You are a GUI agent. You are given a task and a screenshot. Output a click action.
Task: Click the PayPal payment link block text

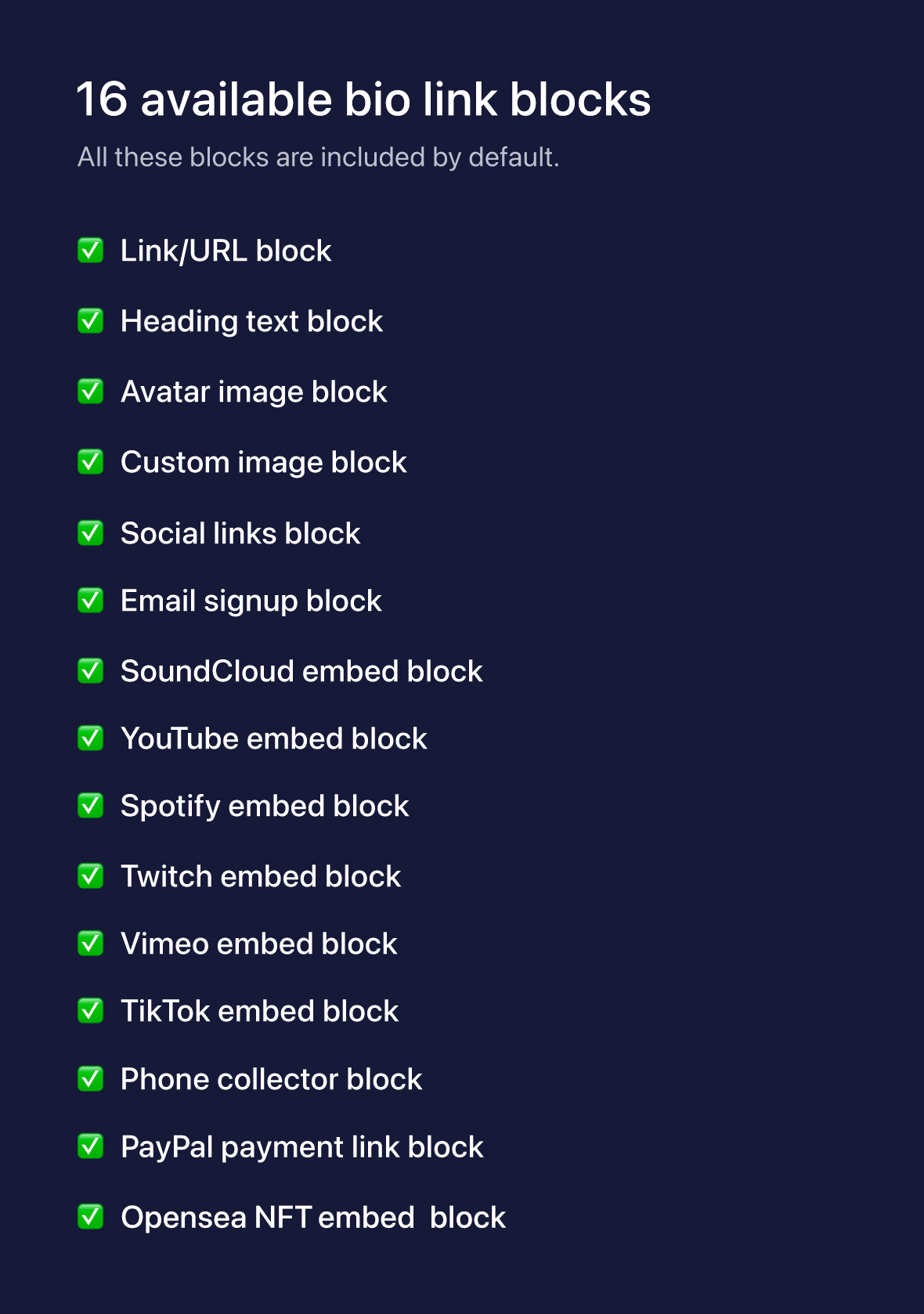point(301,1147)
